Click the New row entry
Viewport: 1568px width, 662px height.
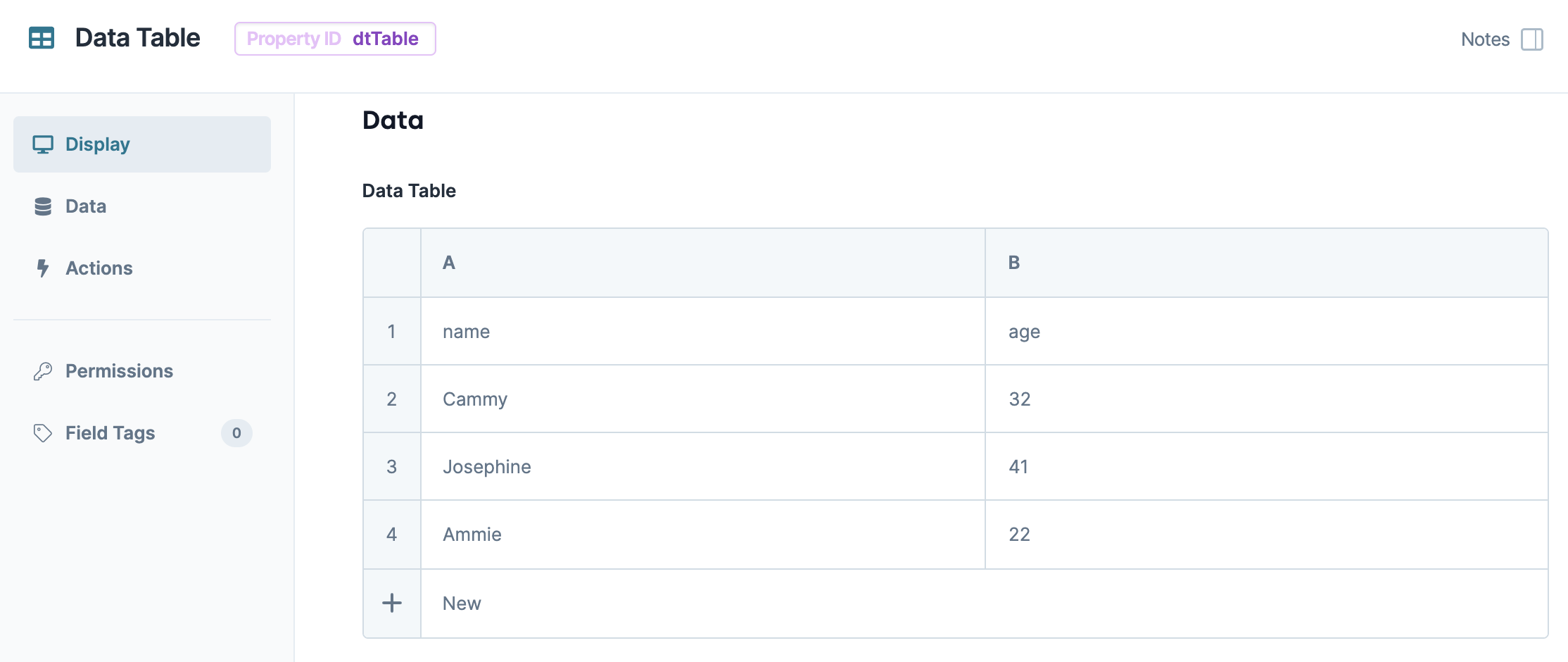point(984,604)
